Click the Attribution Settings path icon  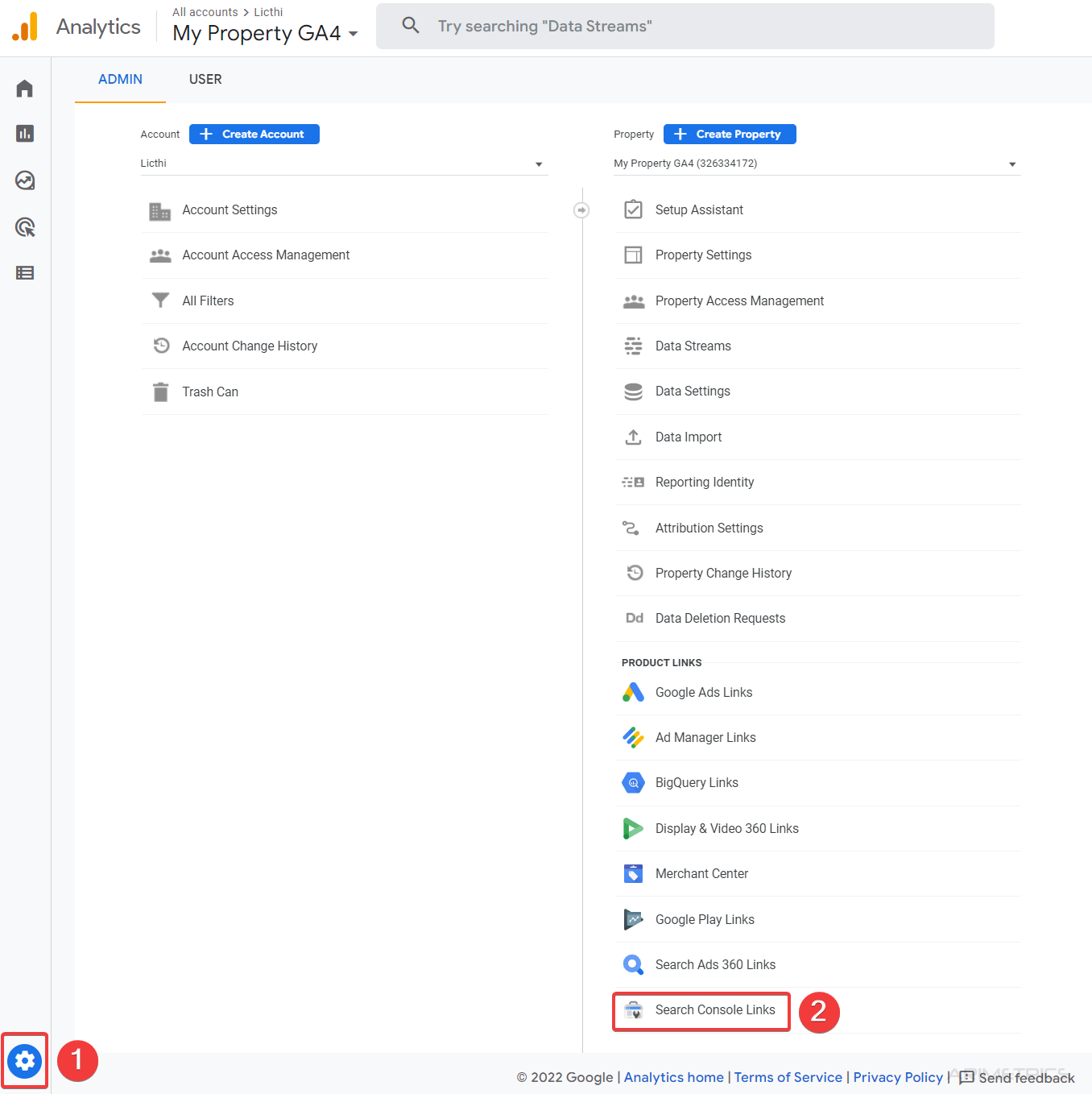click(x=631, y=528)
